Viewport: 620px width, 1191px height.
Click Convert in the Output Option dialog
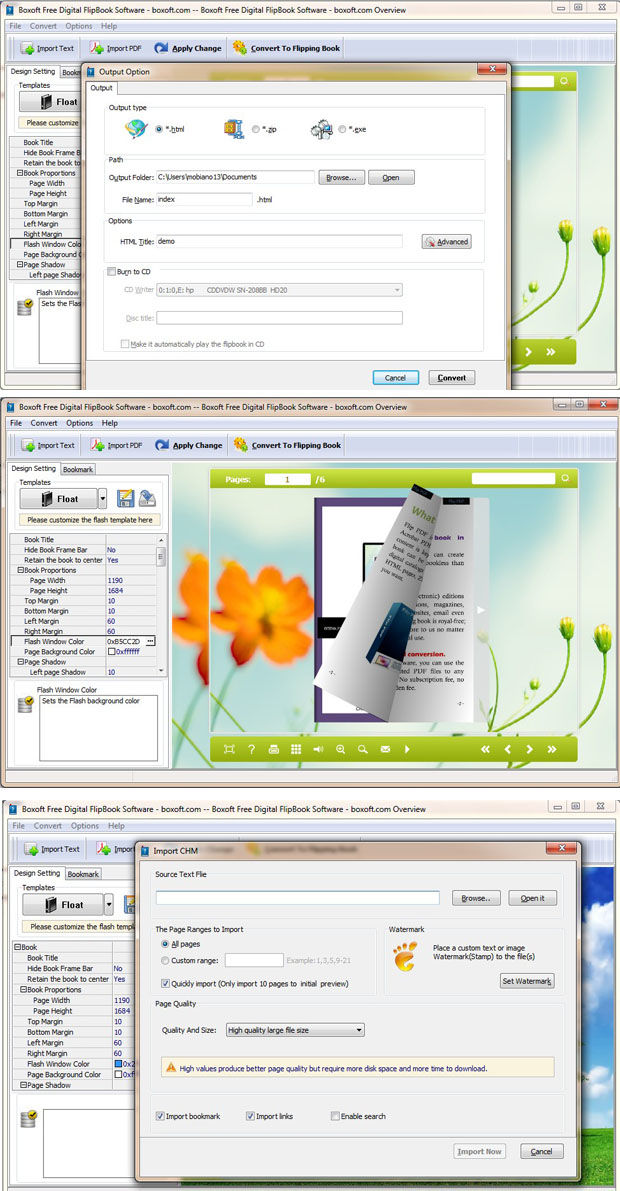pos(451,378)
